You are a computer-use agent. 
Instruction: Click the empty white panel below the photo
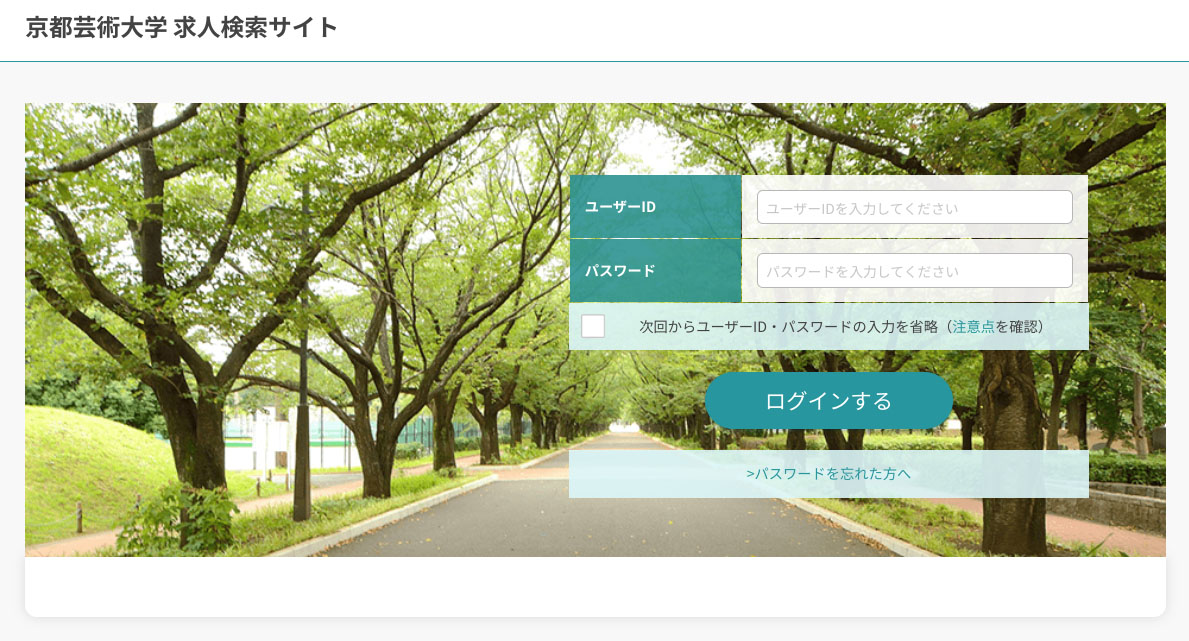click(595, 586)
